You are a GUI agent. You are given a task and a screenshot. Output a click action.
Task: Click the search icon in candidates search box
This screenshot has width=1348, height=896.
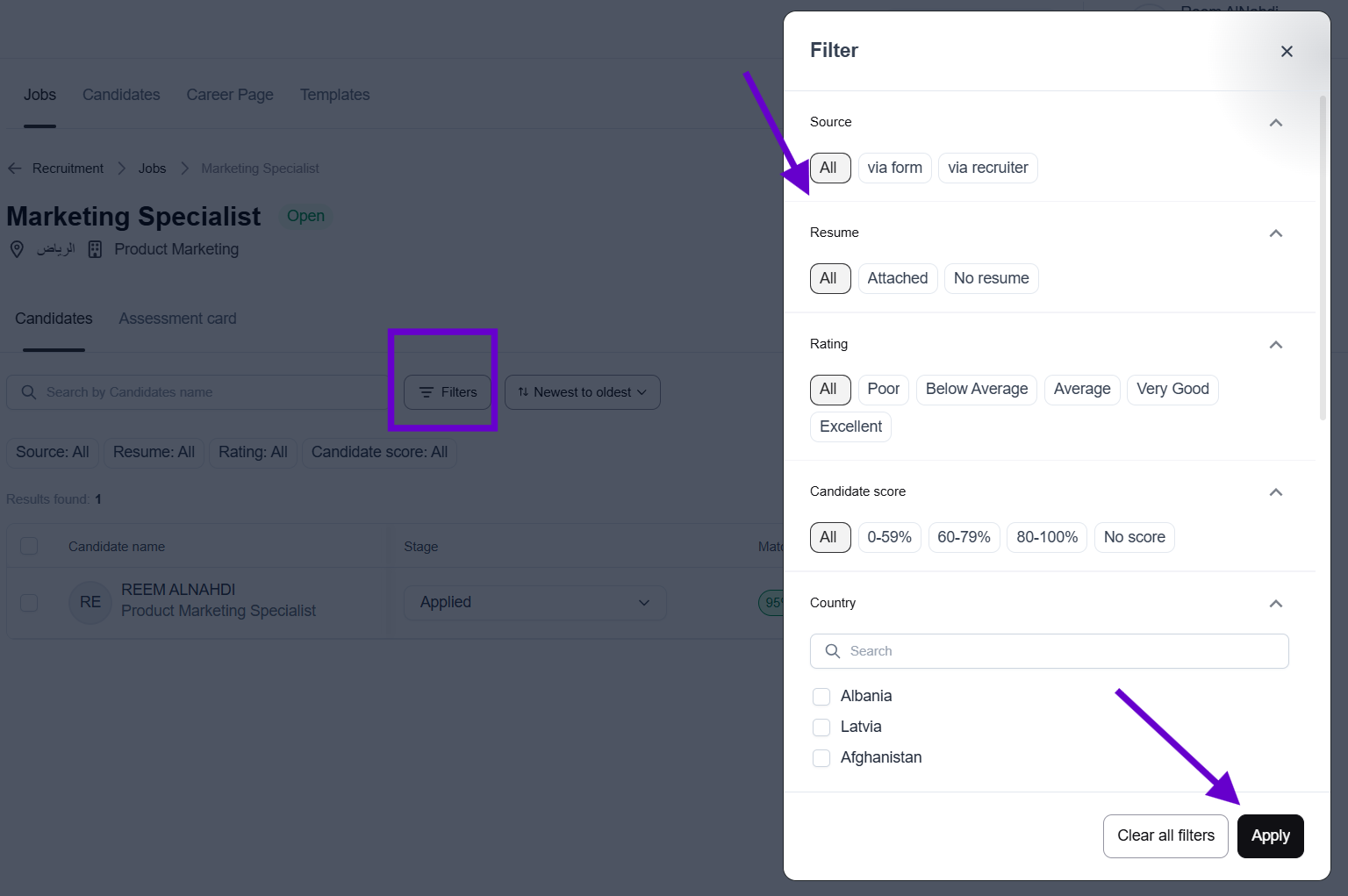pos(29,392)
